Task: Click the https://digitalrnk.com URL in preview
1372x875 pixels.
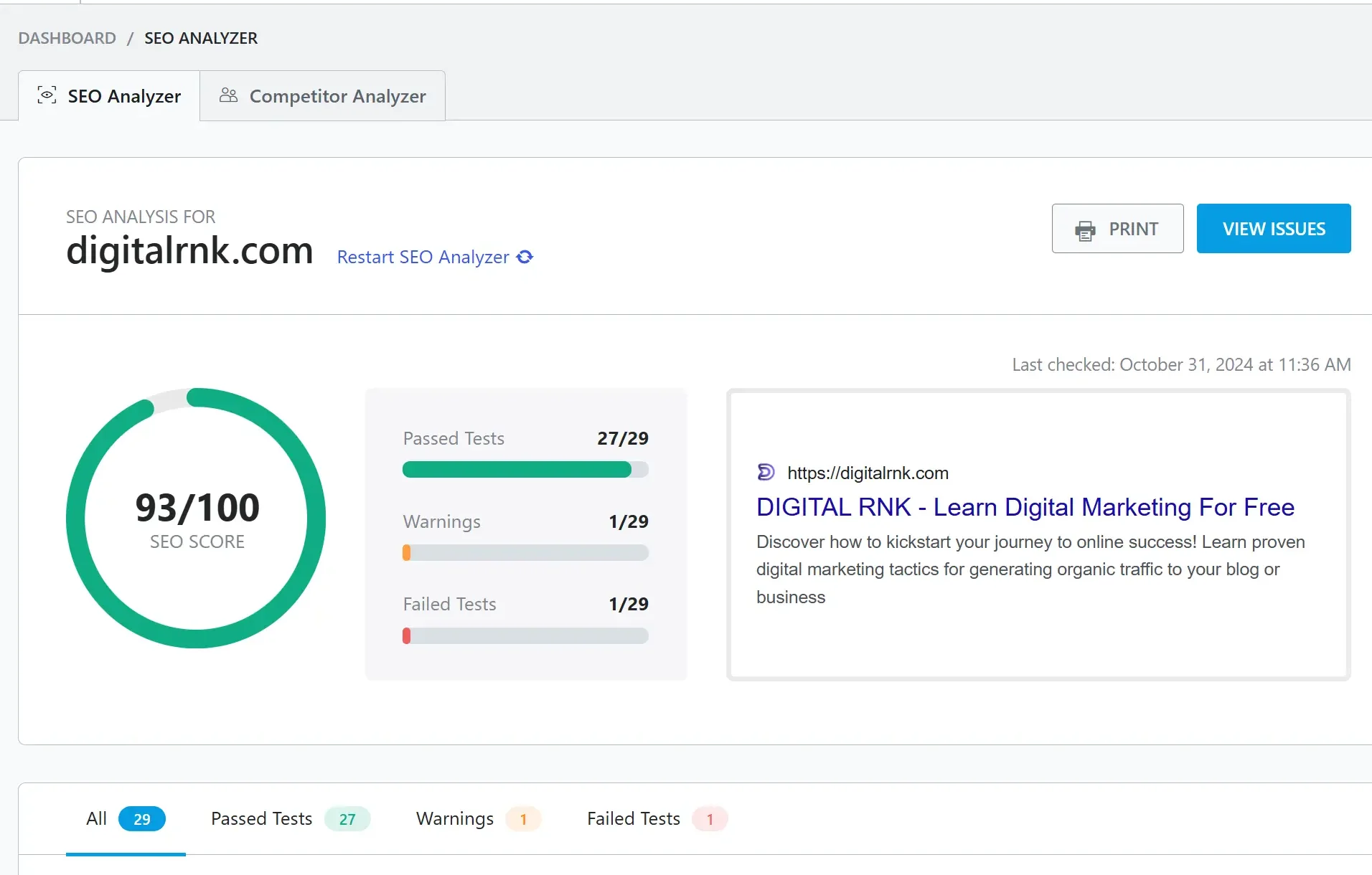Action: [x=868, y=473]
